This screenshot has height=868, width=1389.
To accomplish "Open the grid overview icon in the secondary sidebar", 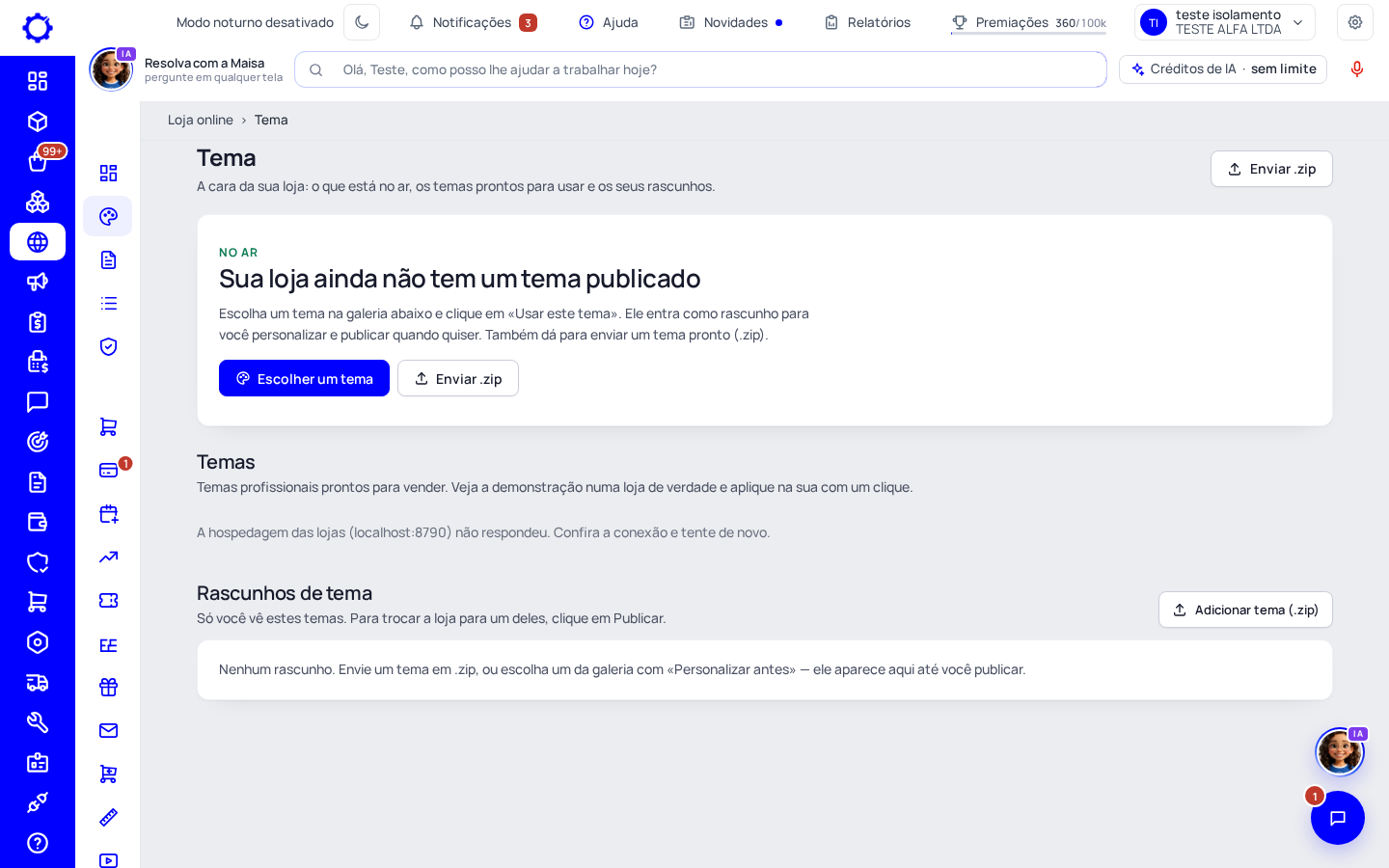I will 108,173.
